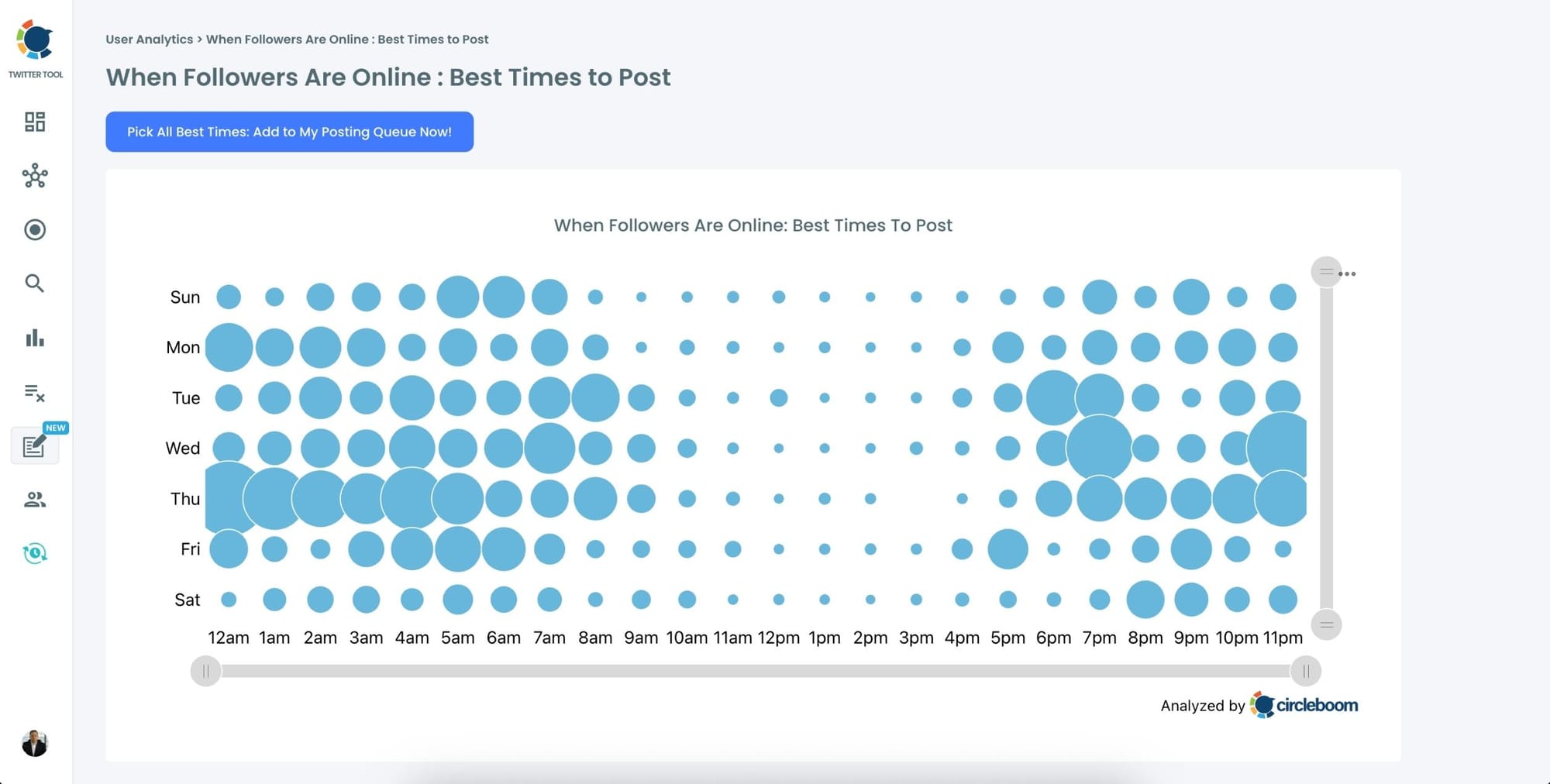Open the post composer icon marked NEW

34,448
